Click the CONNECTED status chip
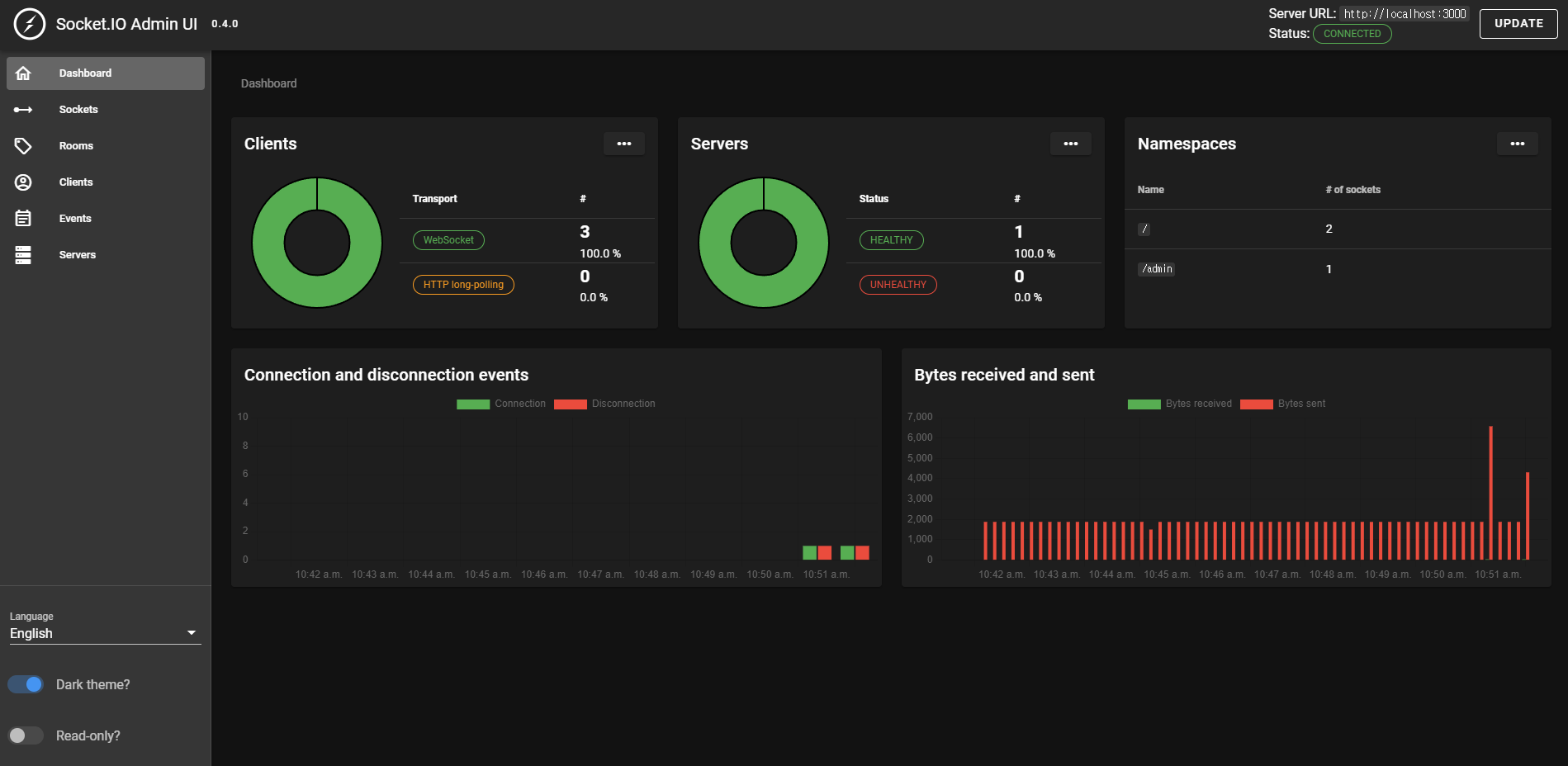Image resolution: width=1568 pixels, height=766 pixels. pyautogui.click(x=1352, y=34)
